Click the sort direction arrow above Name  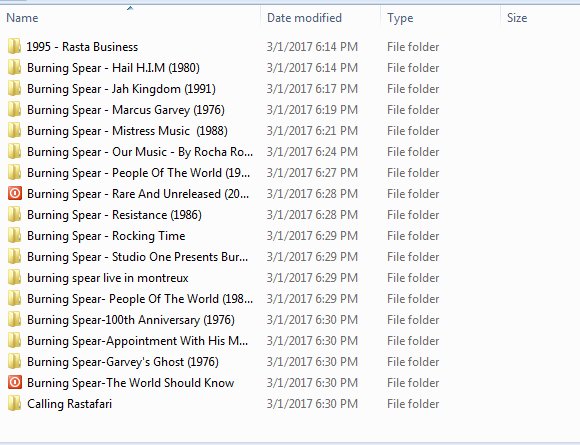130,8
